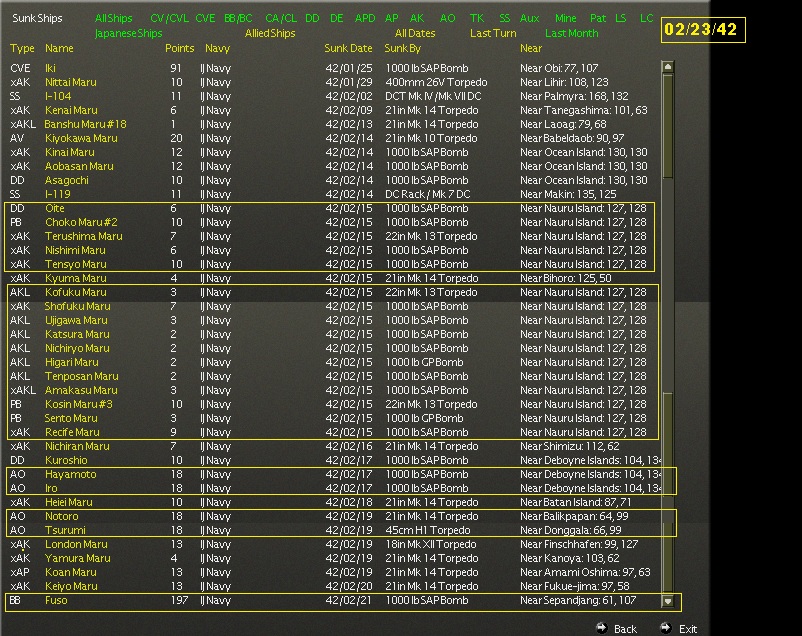Click the scrollbar up arrow
Viewport: 802px width, 636px height.
[x=667, y=67]
